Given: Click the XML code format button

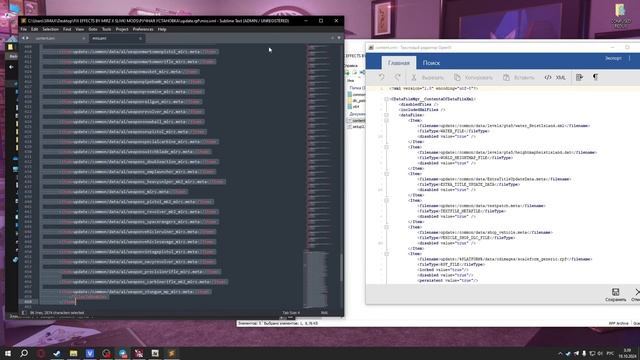Looking at the screenshot, I should pyautogui.click(x=555, y=78).
